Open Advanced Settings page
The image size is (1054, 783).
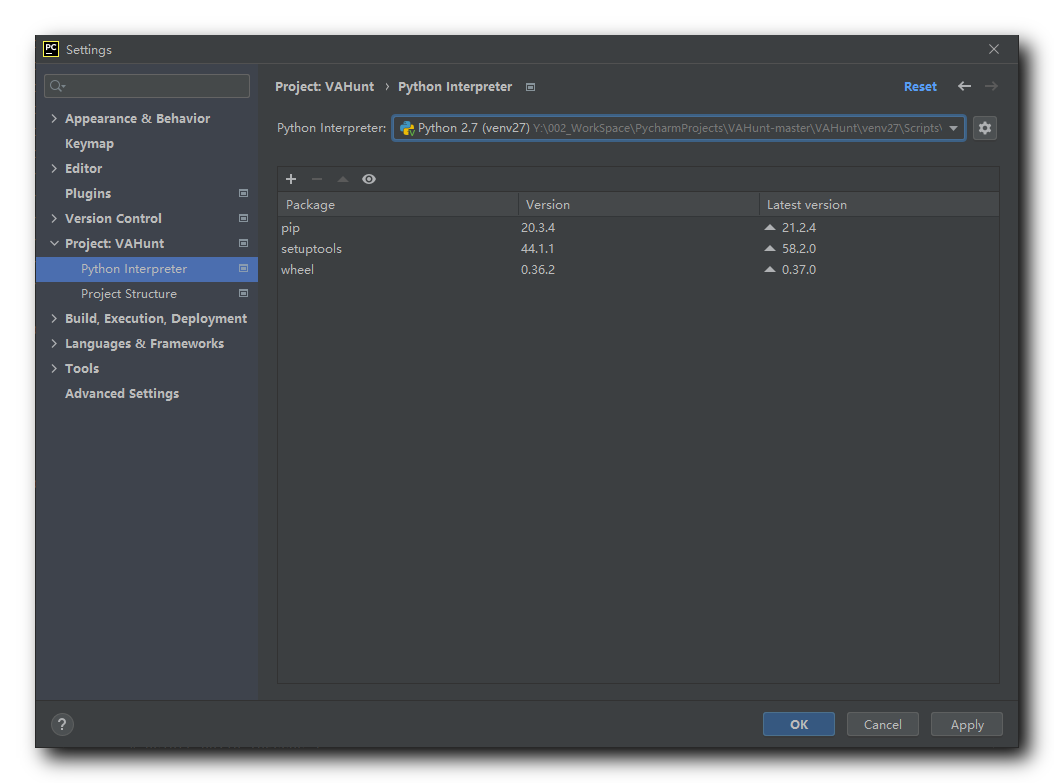click(x=122, y=393)
